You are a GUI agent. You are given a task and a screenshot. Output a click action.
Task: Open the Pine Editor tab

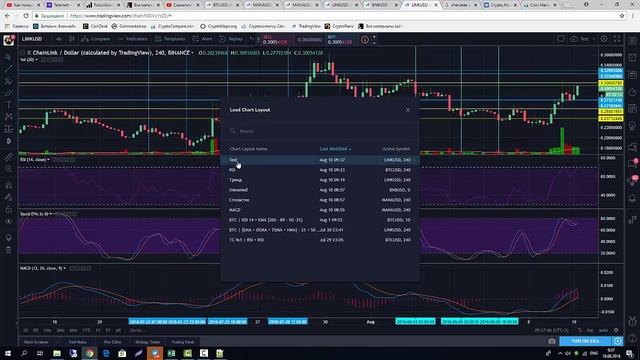click(x=112, y=342)
